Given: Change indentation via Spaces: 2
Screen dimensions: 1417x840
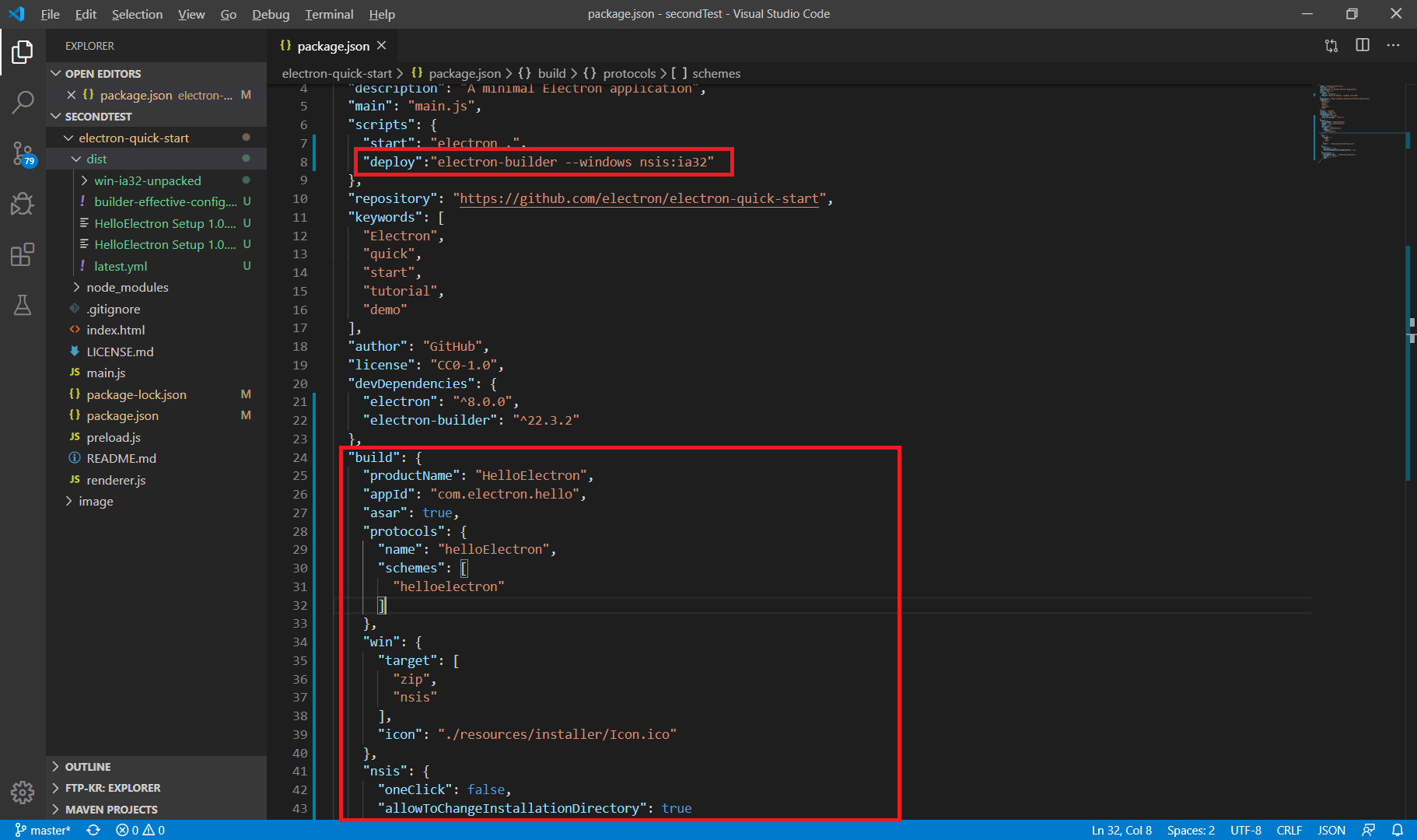Looking at the screenshot, I should click(1191, 830).
